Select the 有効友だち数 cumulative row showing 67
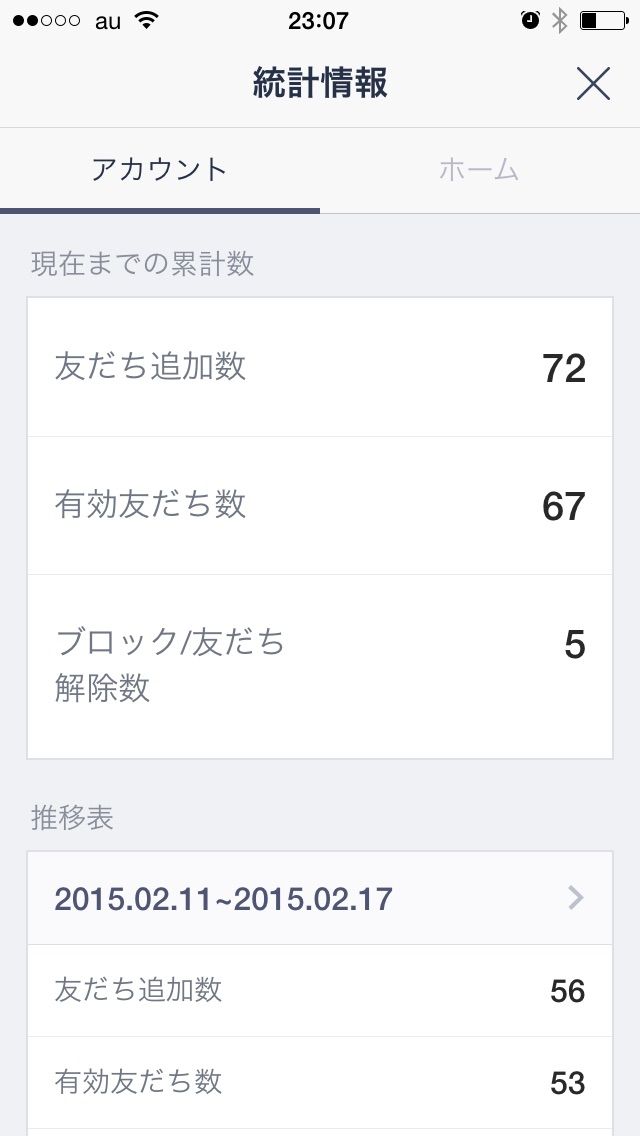The image size is (640, 1136). [x=320, y=505]
